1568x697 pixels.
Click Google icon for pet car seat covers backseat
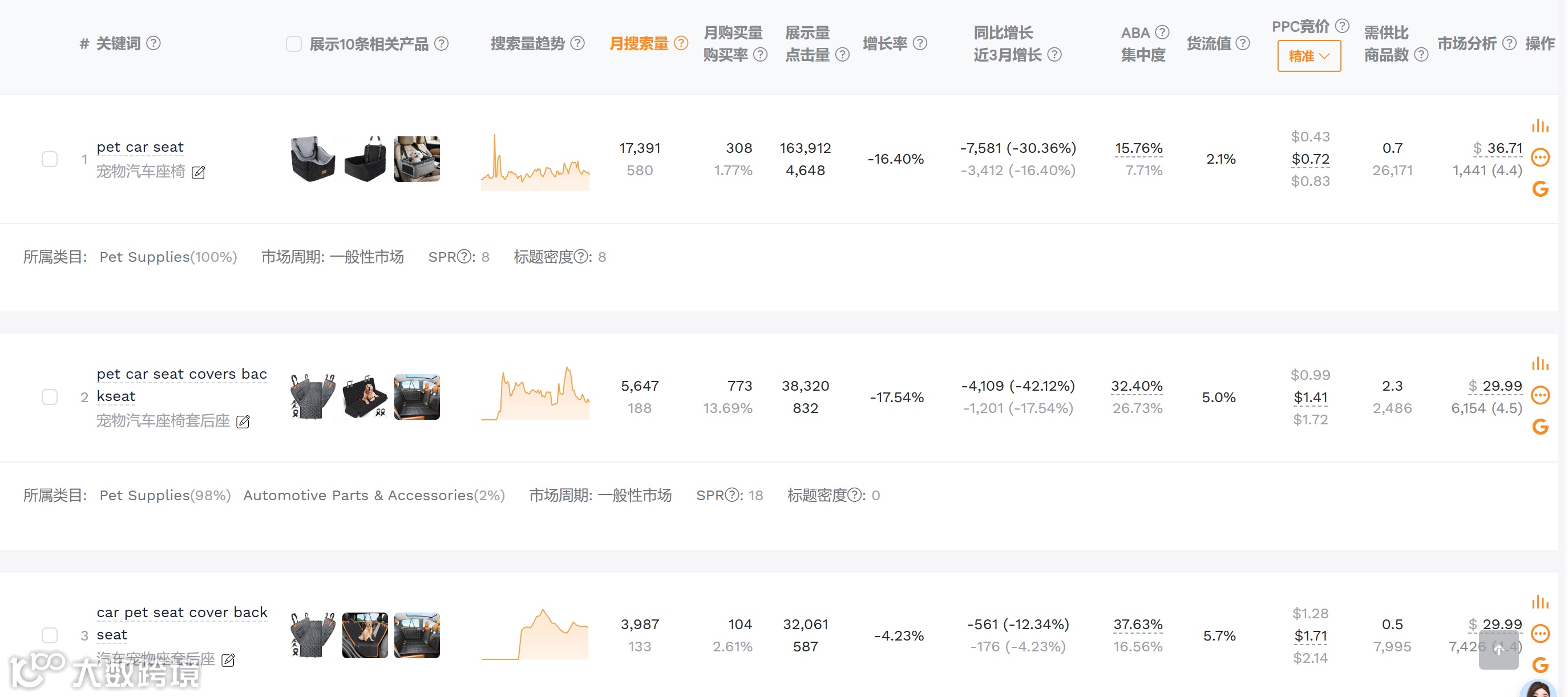click(1539, 427)
